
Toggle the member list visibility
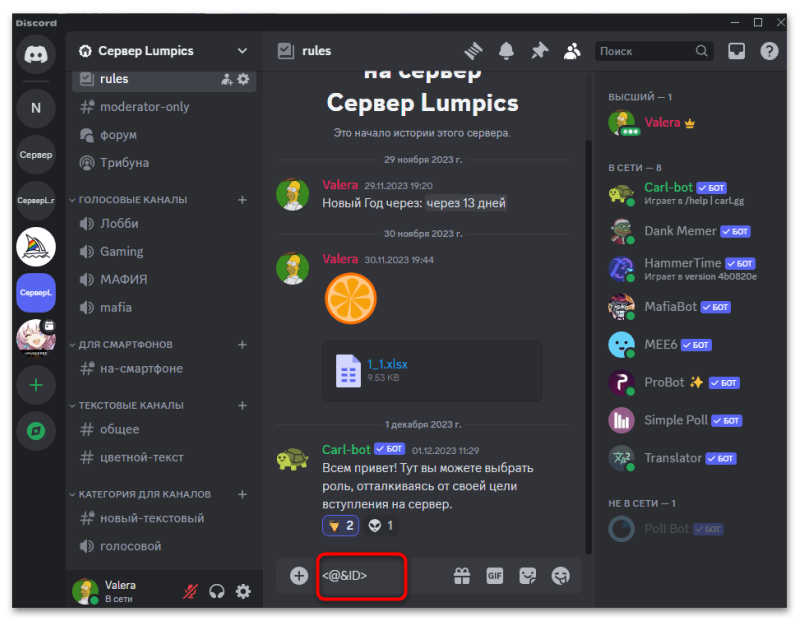pos(572,51)
